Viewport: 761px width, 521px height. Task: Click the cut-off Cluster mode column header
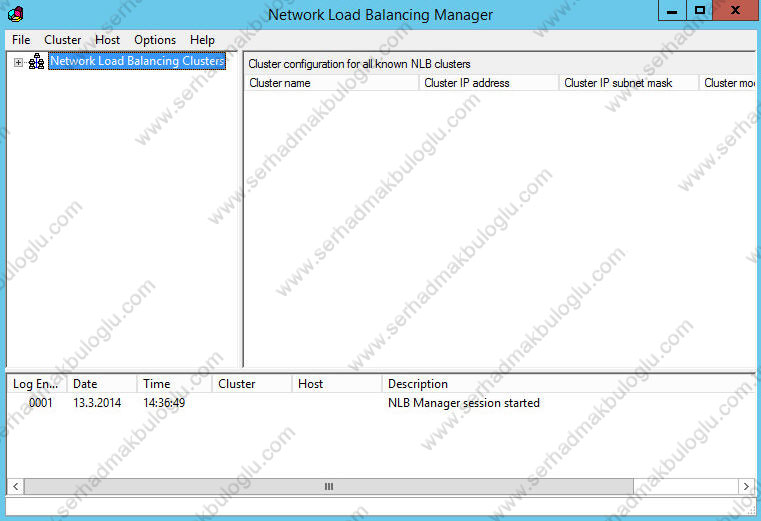728,83
